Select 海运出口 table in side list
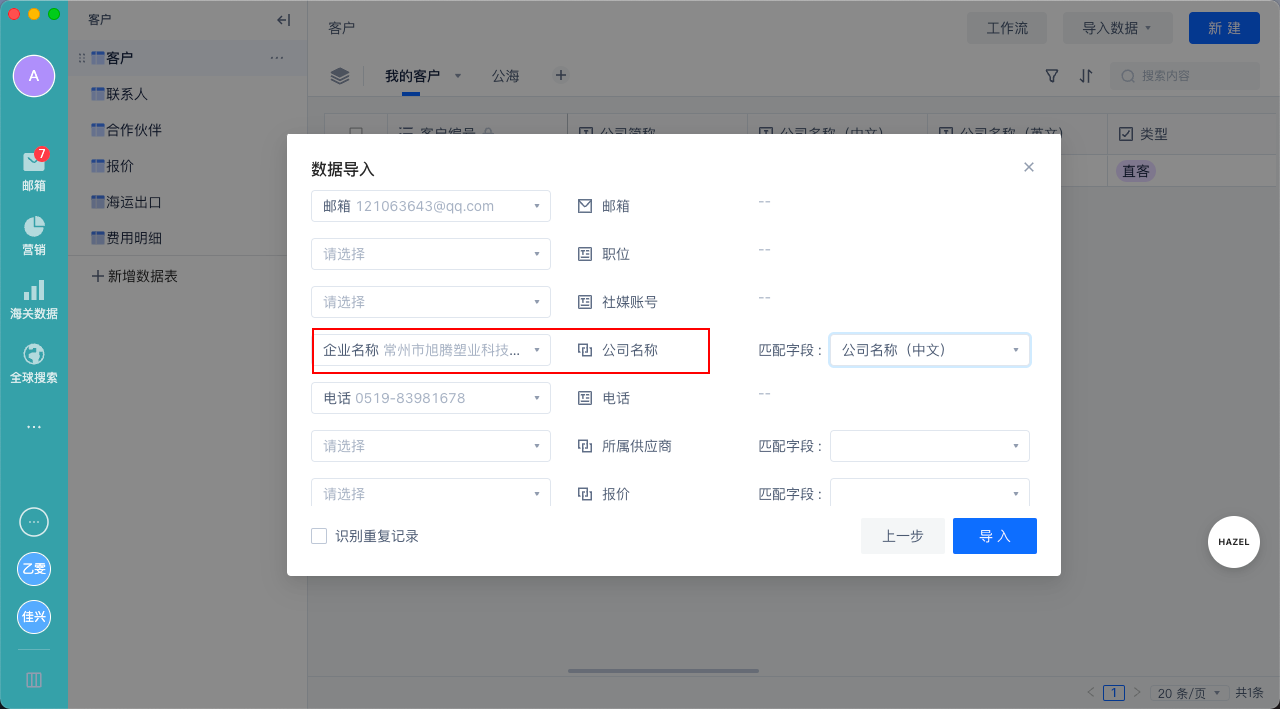This screenshot has height=709, width=1280. coord(187,202)
